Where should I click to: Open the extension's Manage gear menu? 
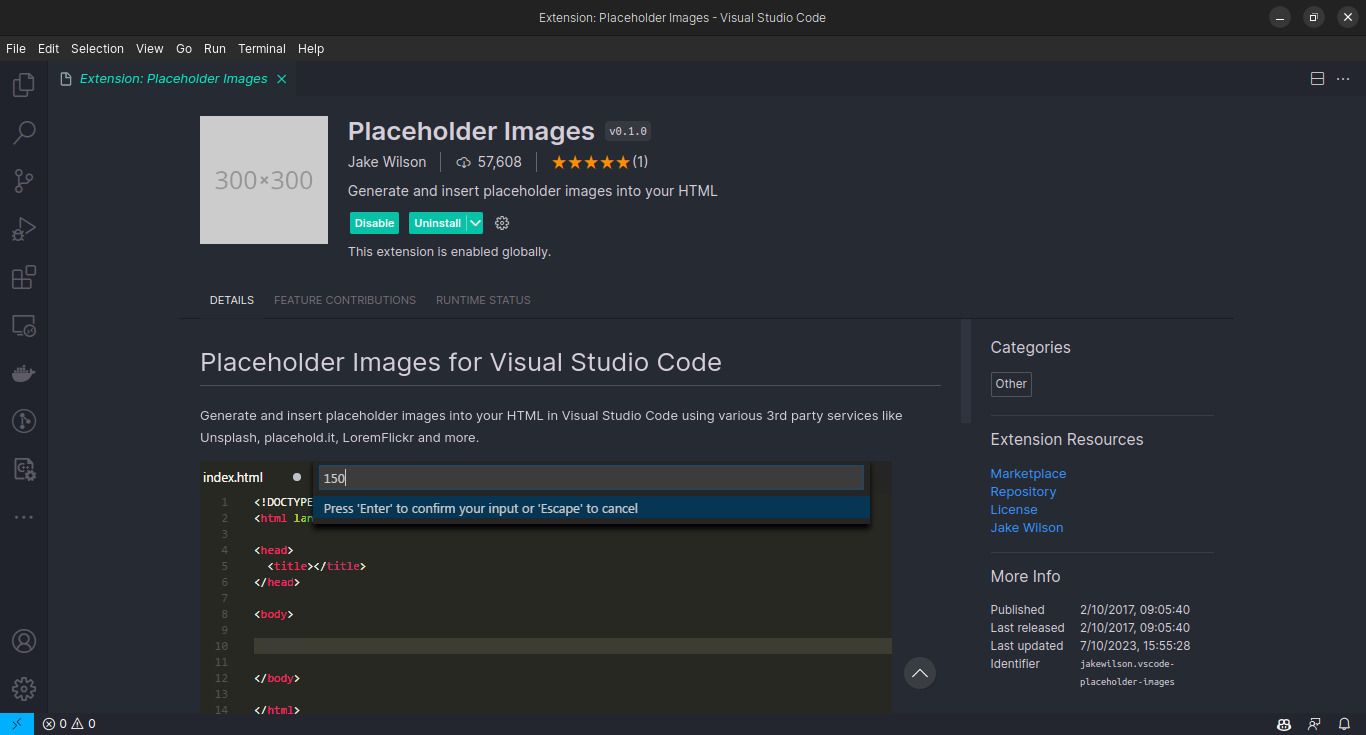501,222
